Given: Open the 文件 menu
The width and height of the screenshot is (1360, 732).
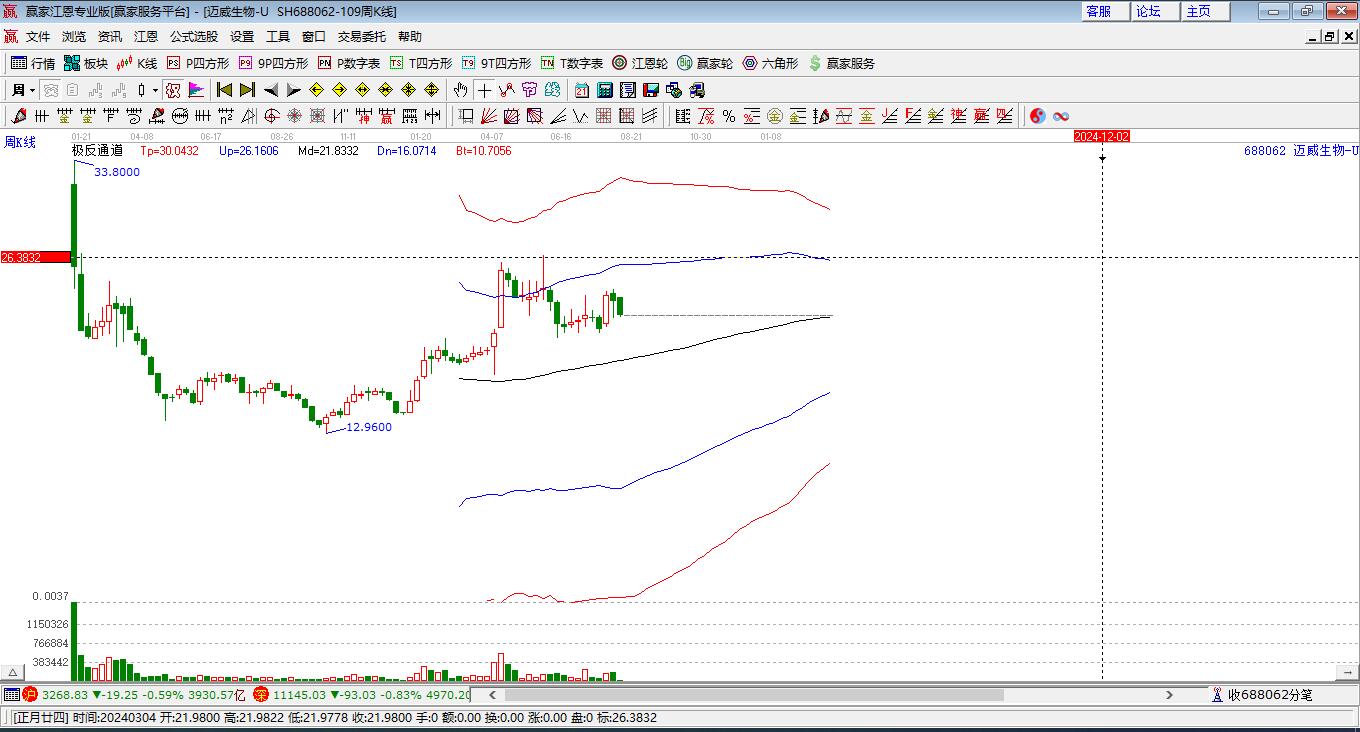Looking at the screenshot, I should [38, 36].
